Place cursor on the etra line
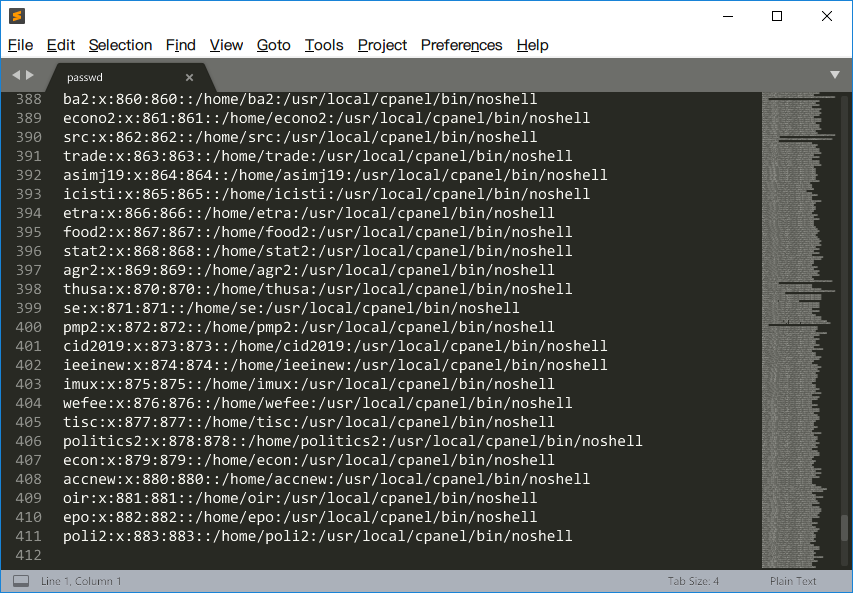Image resolution: width=853 pixels, height=593 pixels. [309, 213]
